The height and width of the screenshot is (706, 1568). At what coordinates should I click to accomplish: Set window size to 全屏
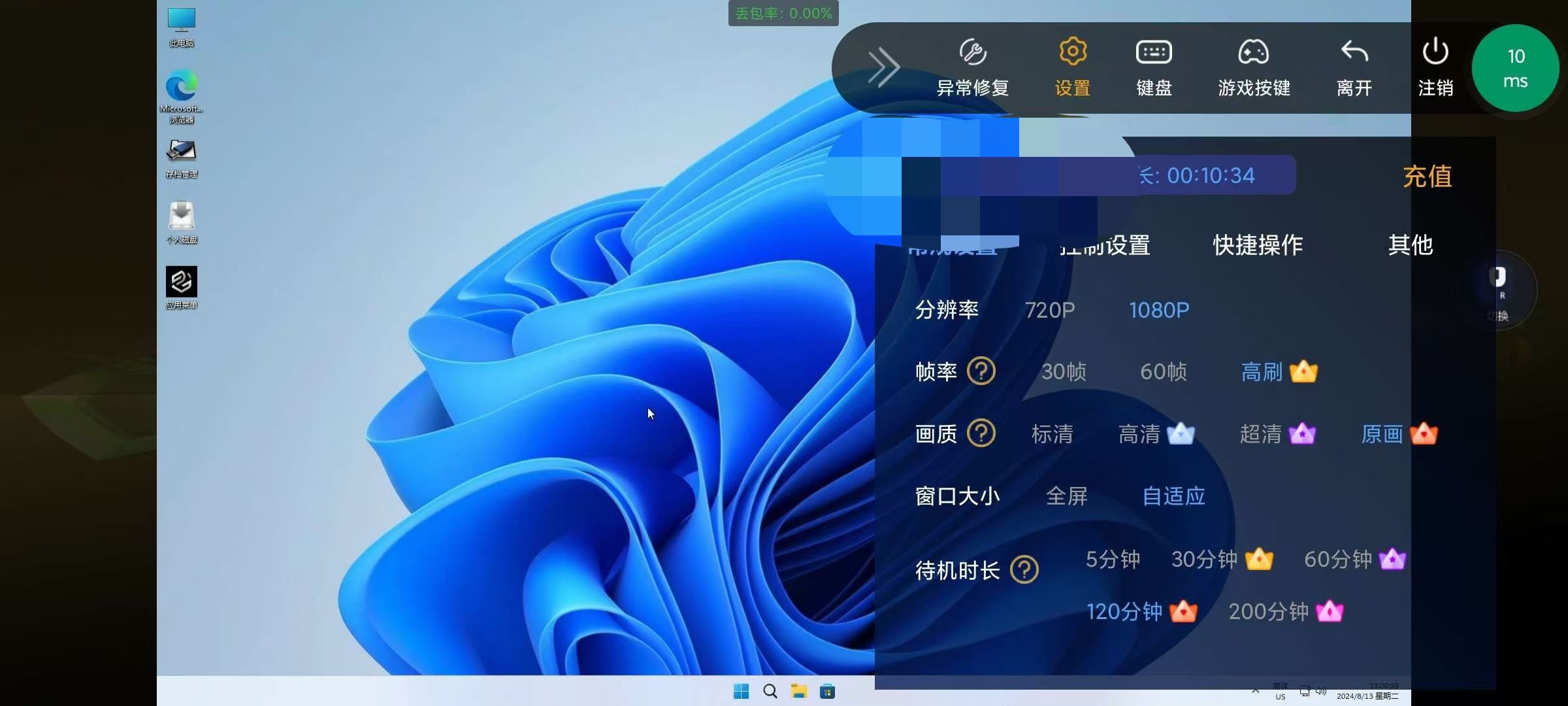tap(1066, 496)
